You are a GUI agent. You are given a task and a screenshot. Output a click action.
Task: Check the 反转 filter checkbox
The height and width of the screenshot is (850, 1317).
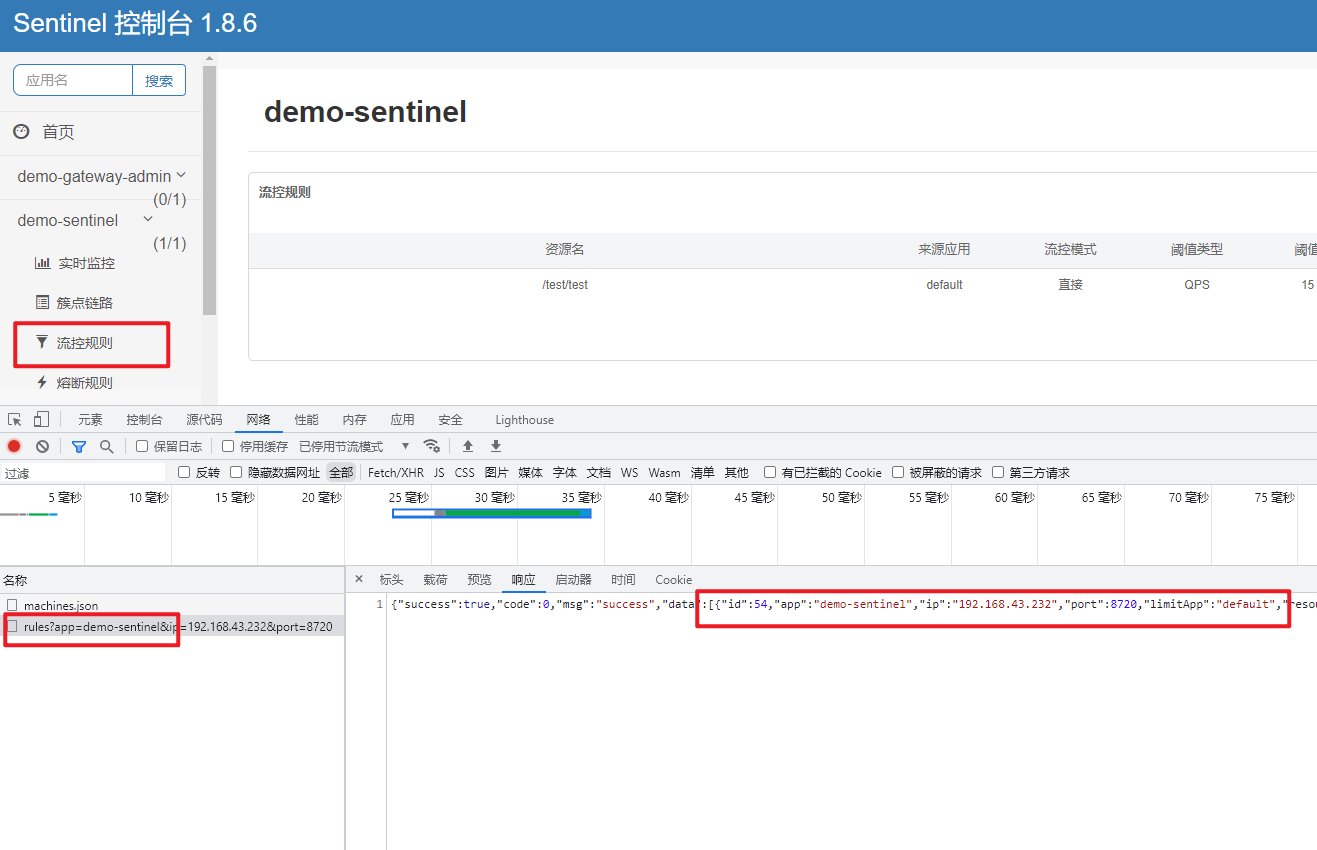click(184, 472)
